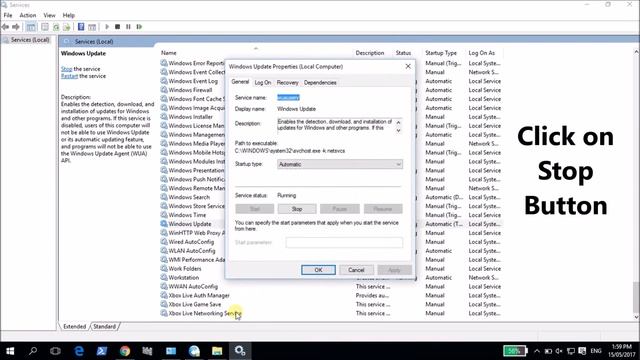
Task: Open File Explorer from the taskbar
Action: pyautogui.click(x=217, y=351)
